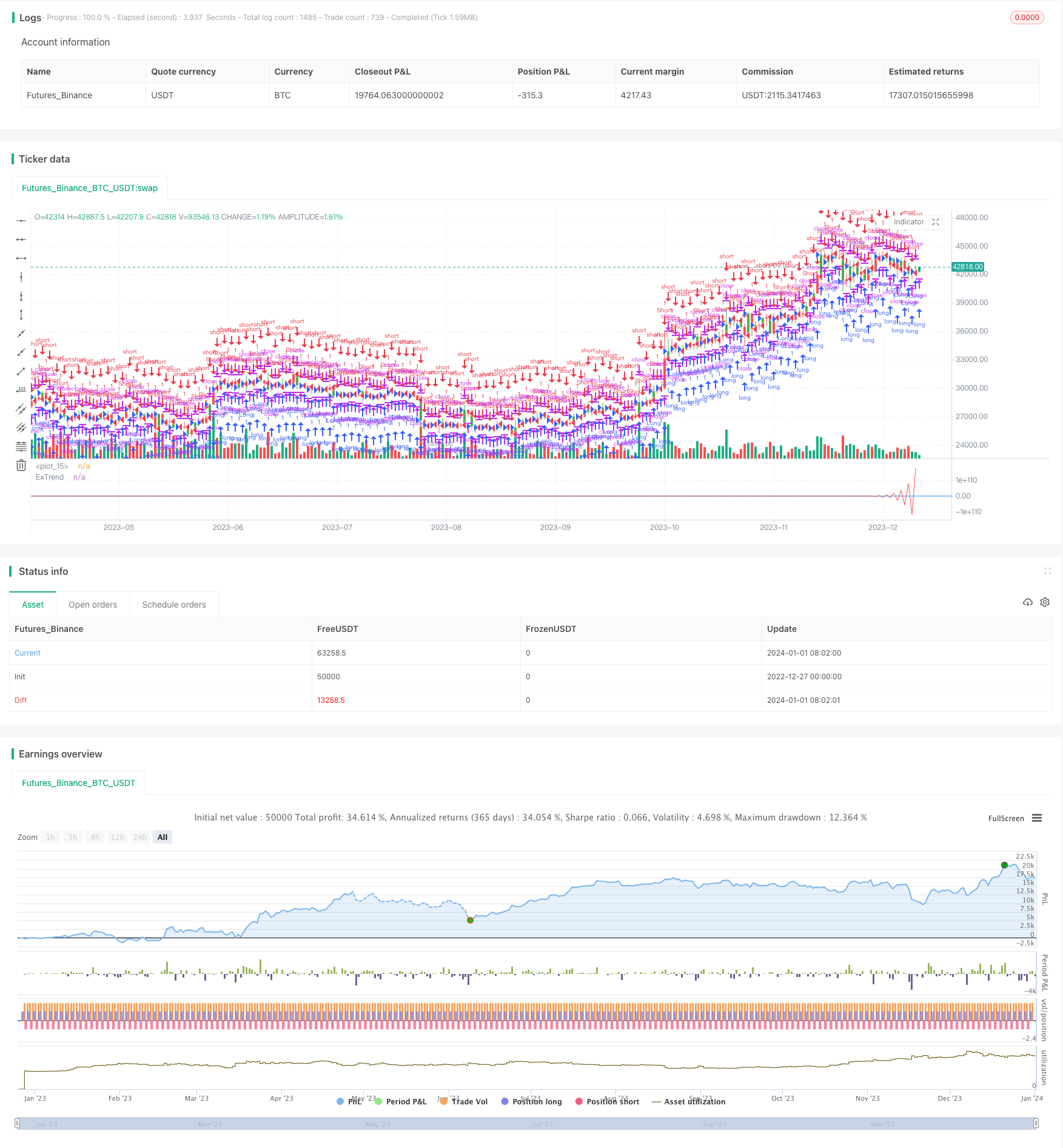Grab the left handle of the range navigator

coord(18,1123)
